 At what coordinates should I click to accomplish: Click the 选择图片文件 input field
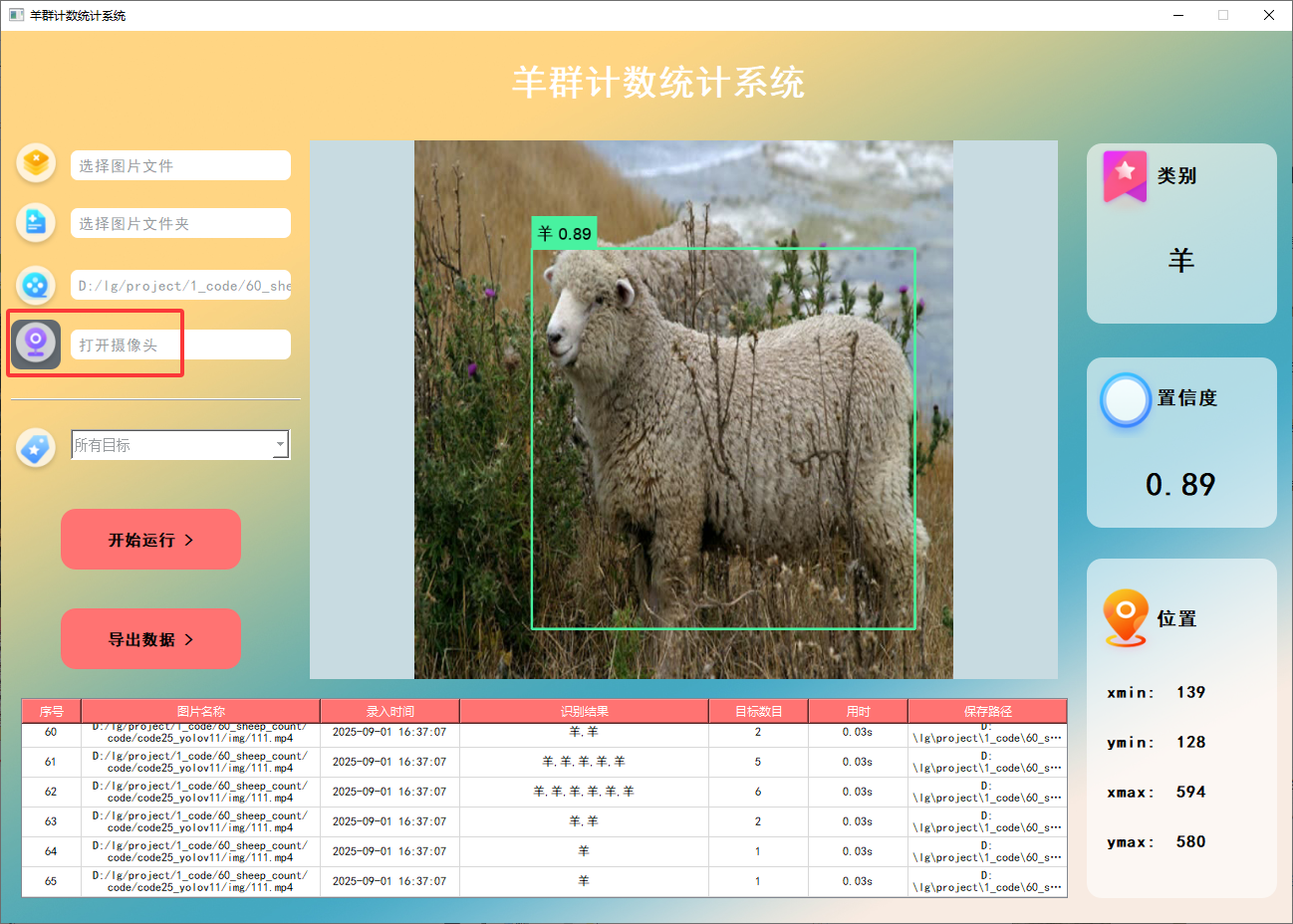pyautogui.click(x=180, y=165)
